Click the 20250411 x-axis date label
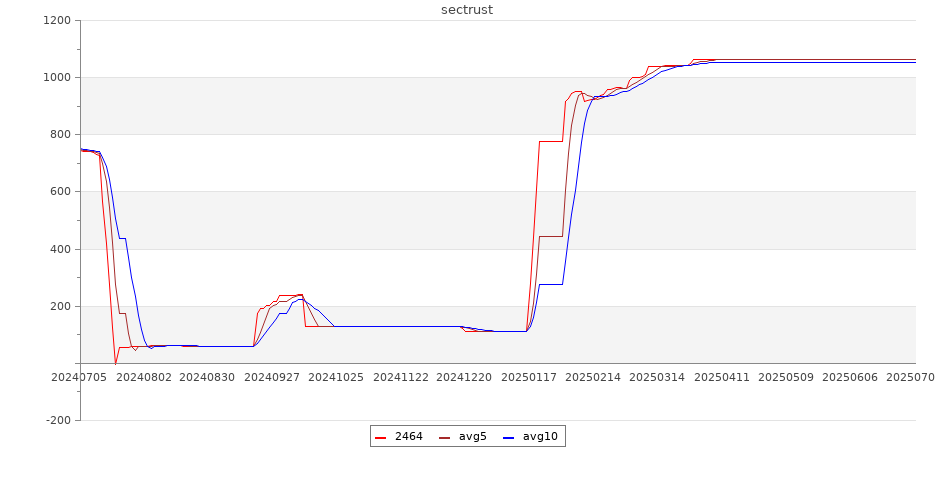This screenshot has height=500, width=935. tap(721, 377)
